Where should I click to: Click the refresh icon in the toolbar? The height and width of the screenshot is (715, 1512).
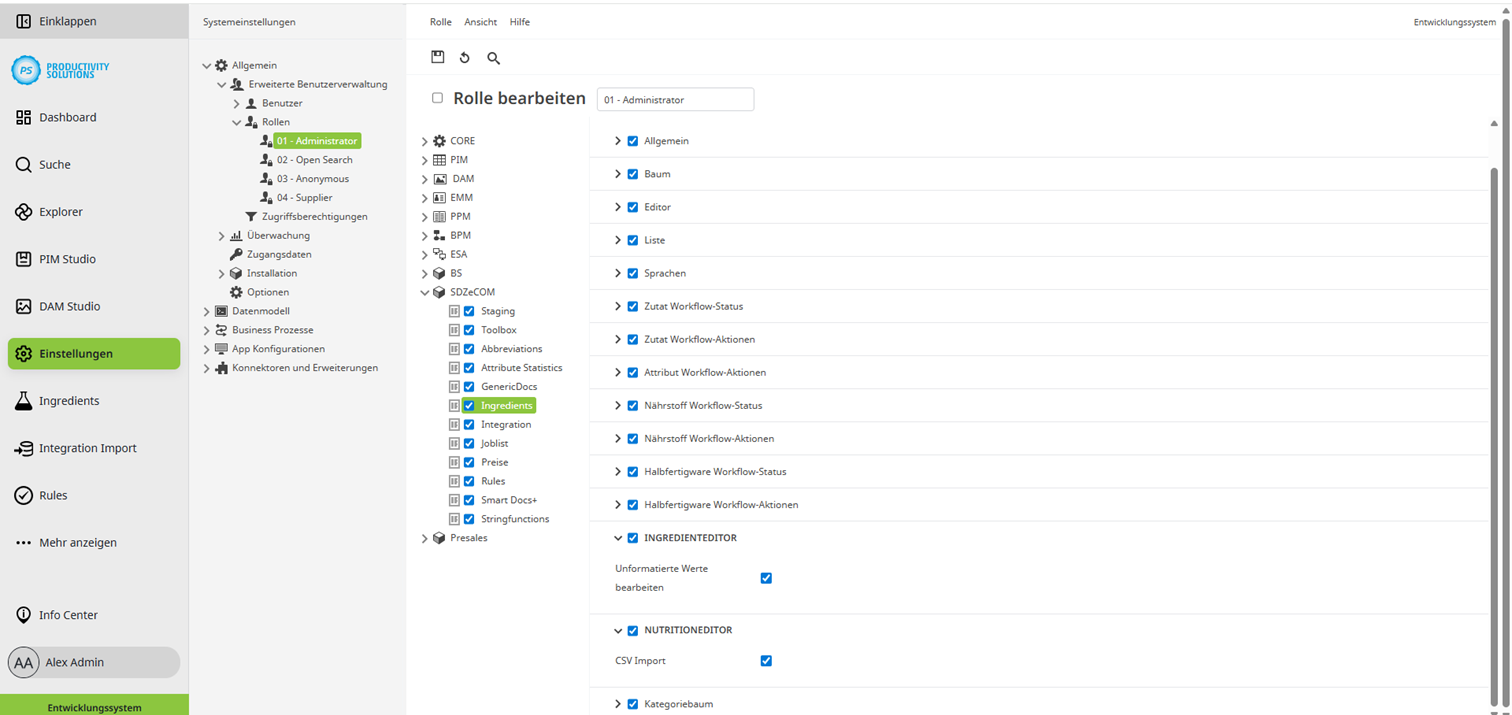pyautogui.click(x=464, y=57)
